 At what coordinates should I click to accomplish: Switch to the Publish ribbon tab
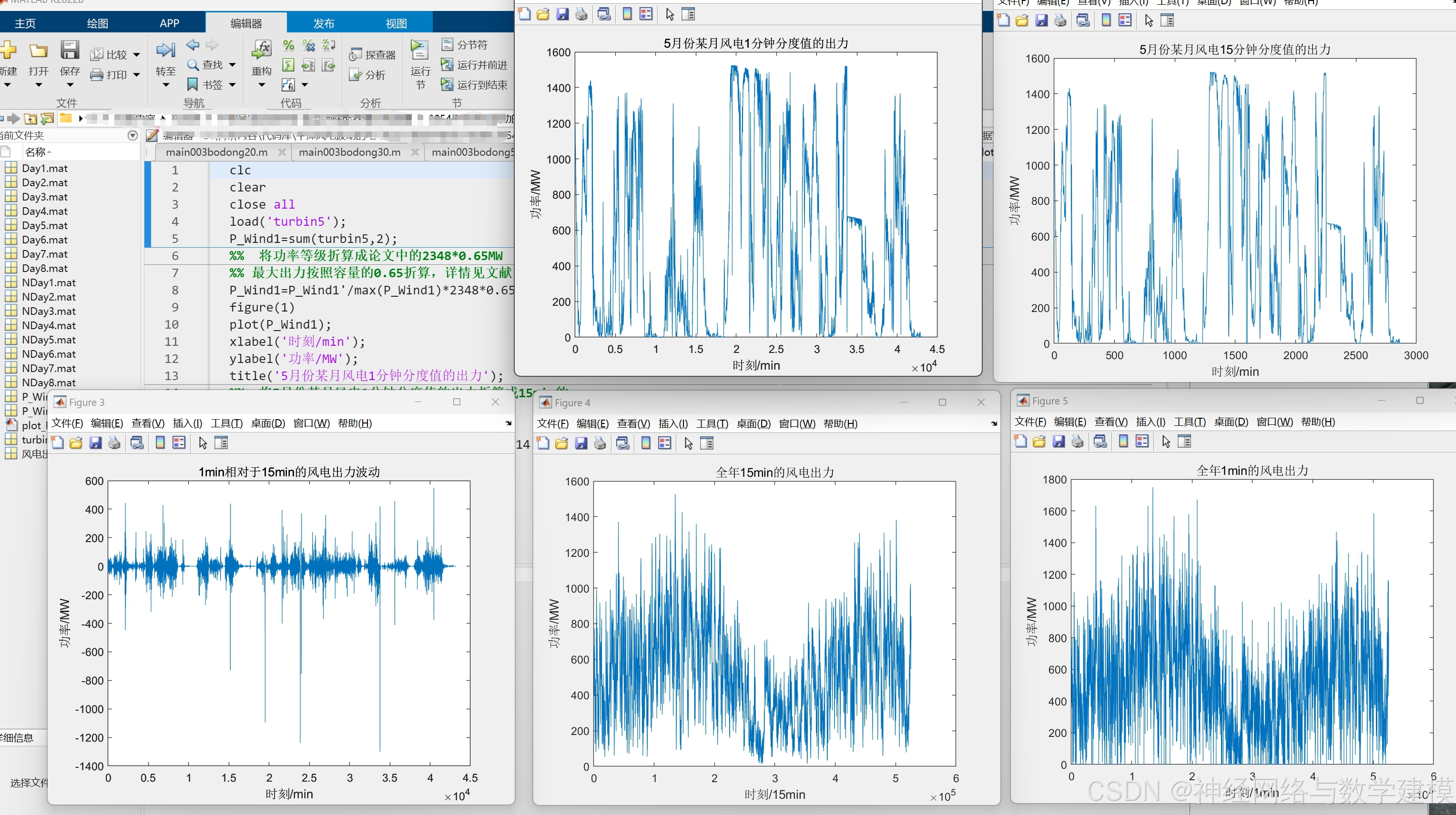(323, 23)
